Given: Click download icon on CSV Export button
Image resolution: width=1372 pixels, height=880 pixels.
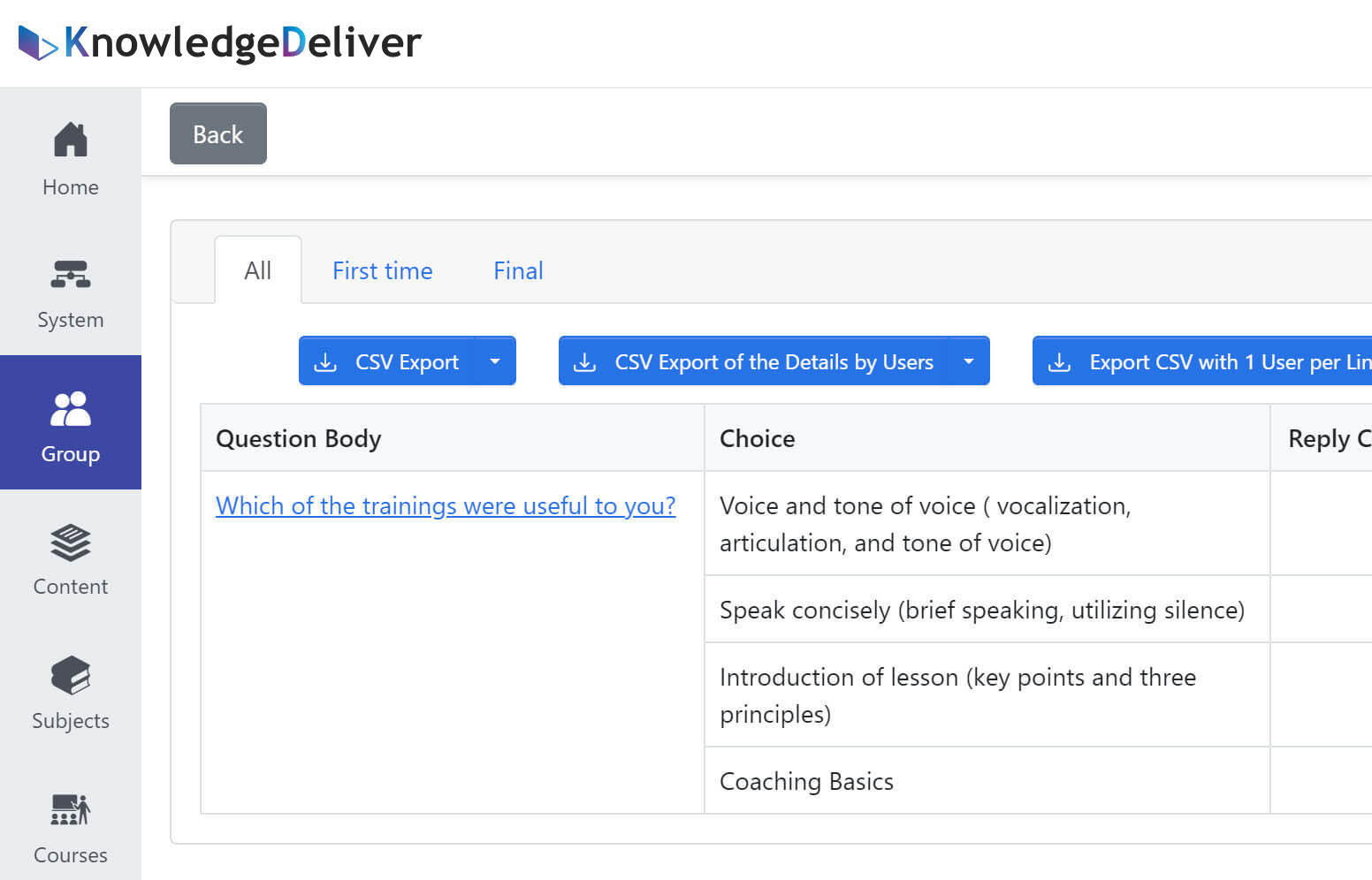Looking at the screenshot, I should [325, 362].
